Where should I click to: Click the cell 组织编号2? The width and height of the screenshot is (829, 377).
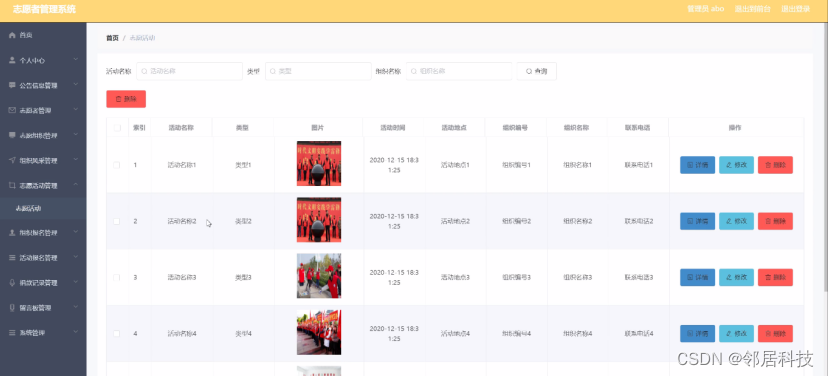(517, 221)
